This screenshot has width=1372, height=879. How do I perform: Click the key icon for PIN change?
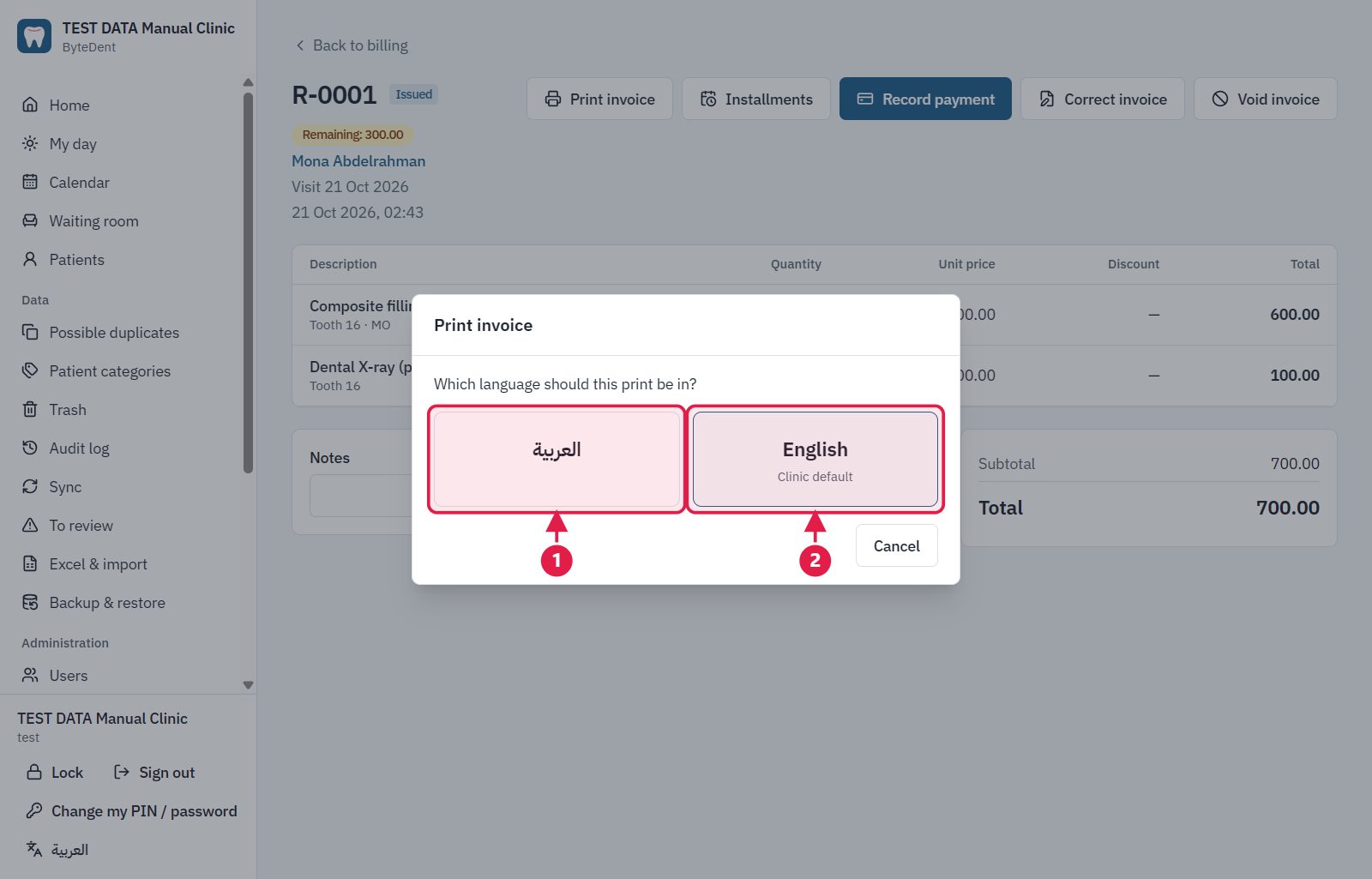(x=34, y=810)
